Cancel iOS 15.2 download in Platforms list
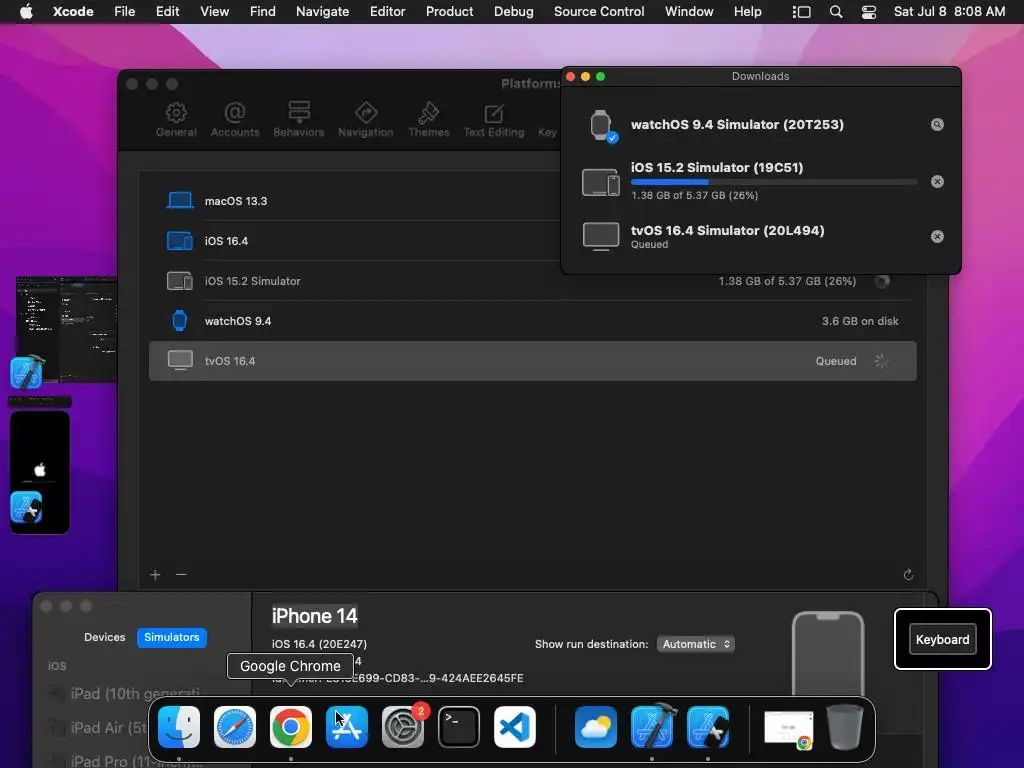This screenshot has height=768, width=1024. 882,281
